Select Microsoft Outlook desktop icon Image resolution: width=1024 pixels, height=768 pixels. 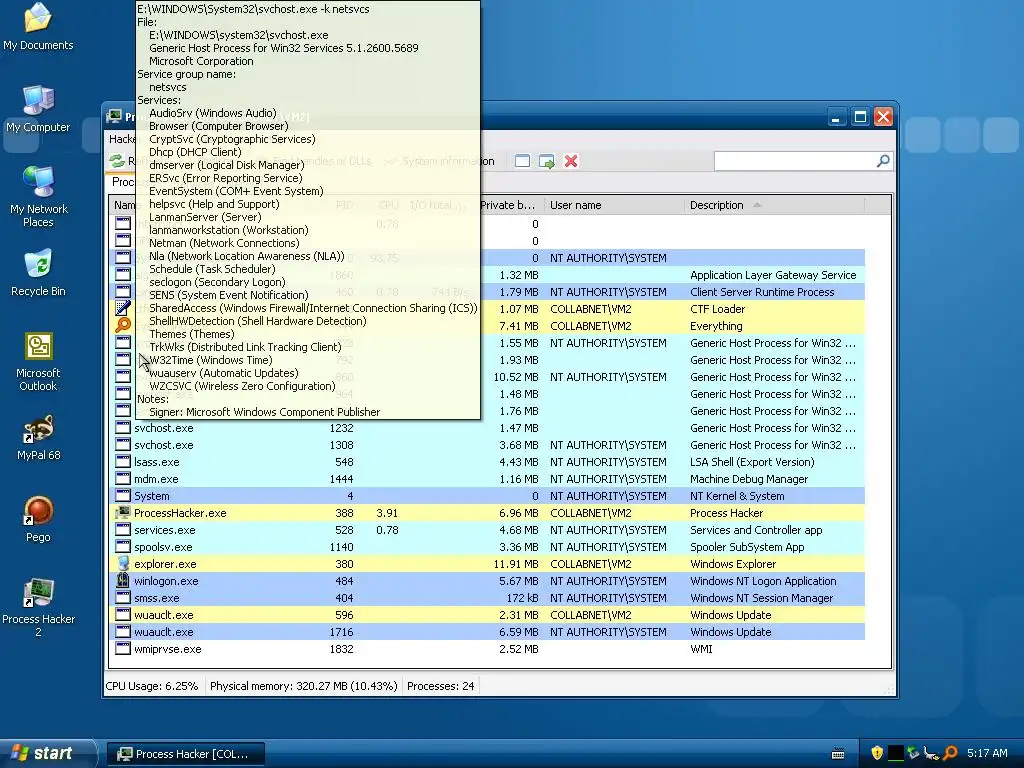click(38, 362)
